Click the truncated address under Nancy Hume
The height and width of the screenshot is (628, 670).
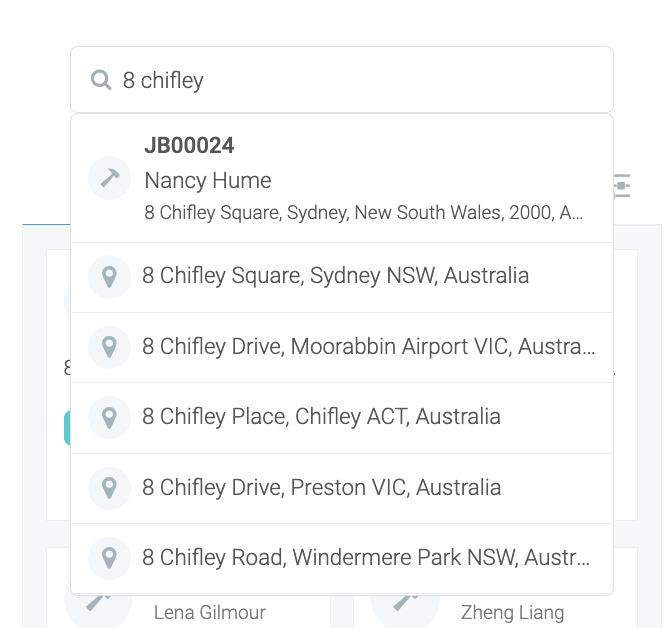(364, 212)
